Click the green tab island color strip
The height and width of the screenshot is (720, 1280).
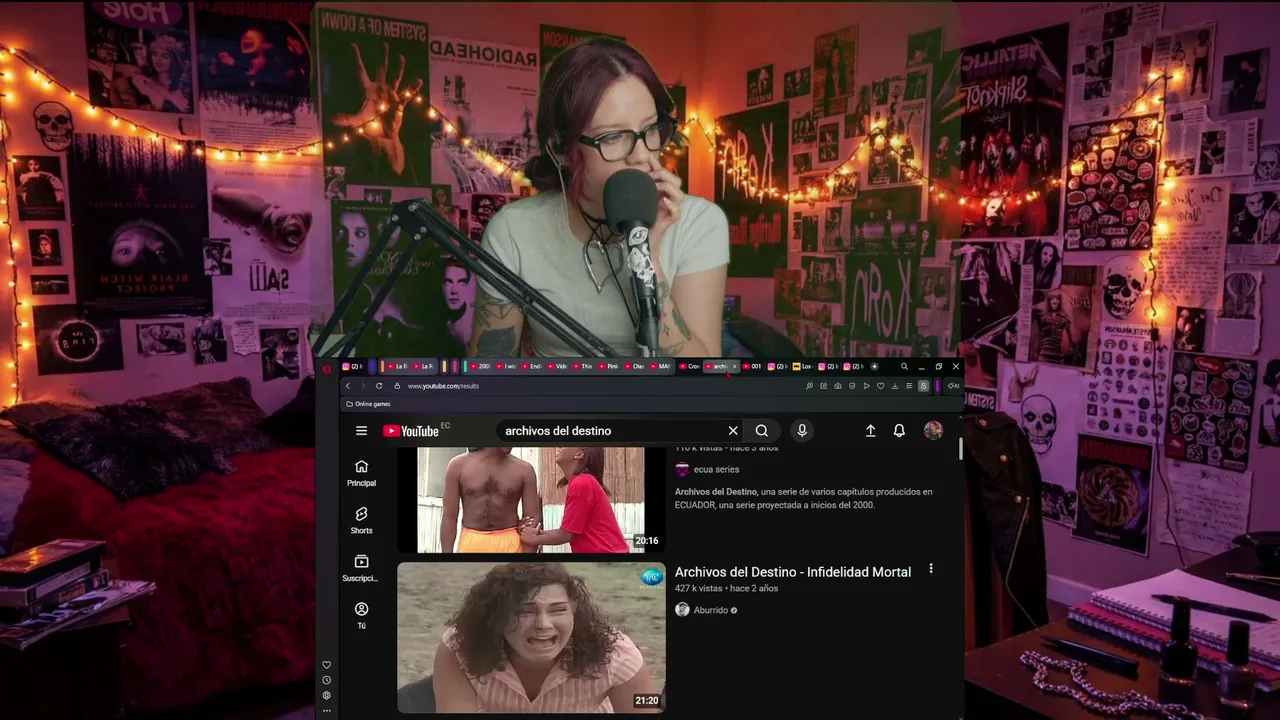pyautogui.click(x=465, y=367)
